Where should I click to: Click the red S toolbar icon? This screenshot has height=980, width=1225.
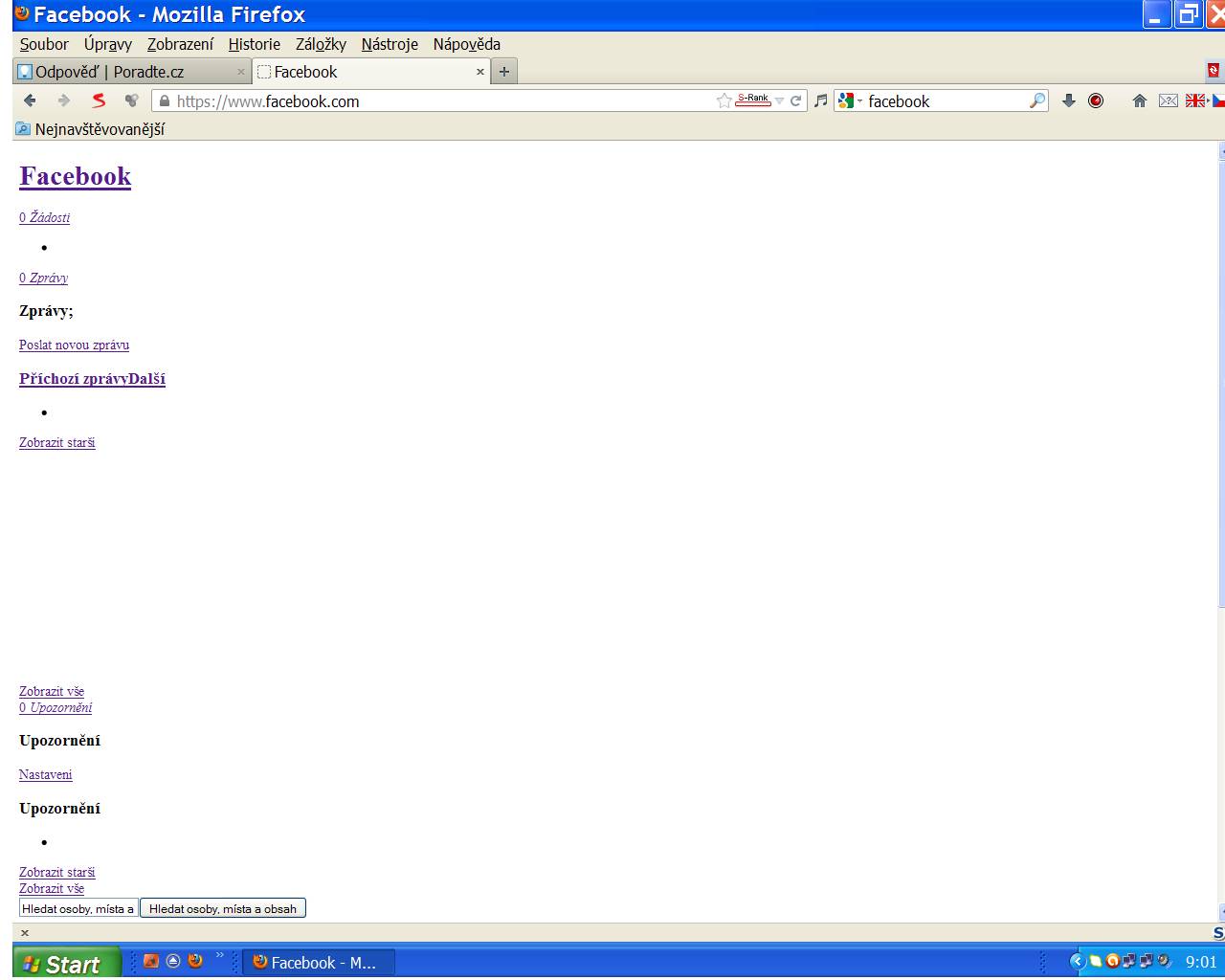point(99,100)
